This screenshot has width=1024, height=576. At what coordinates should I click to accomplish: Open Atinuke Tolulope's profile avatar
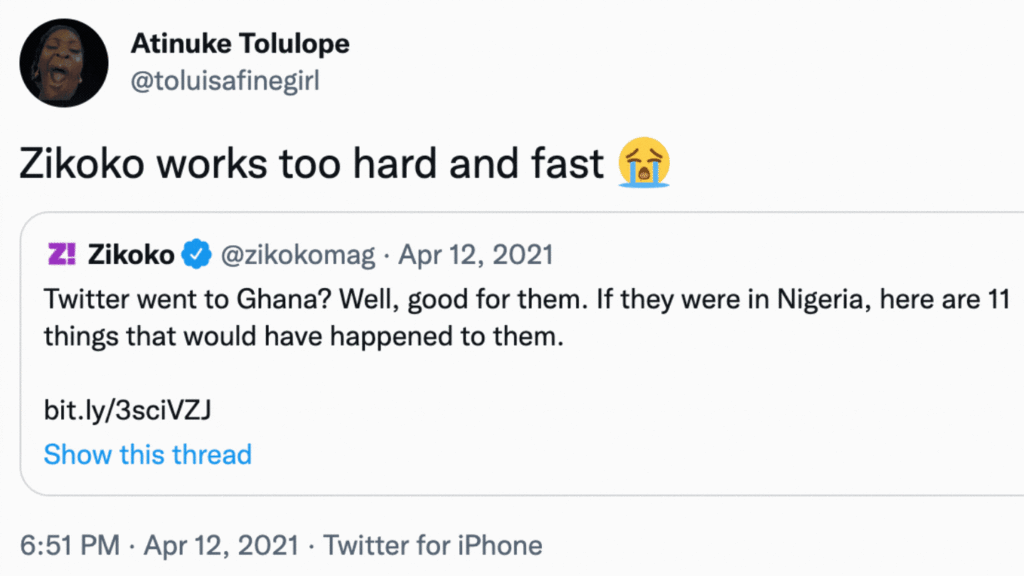tap(63, 62)
